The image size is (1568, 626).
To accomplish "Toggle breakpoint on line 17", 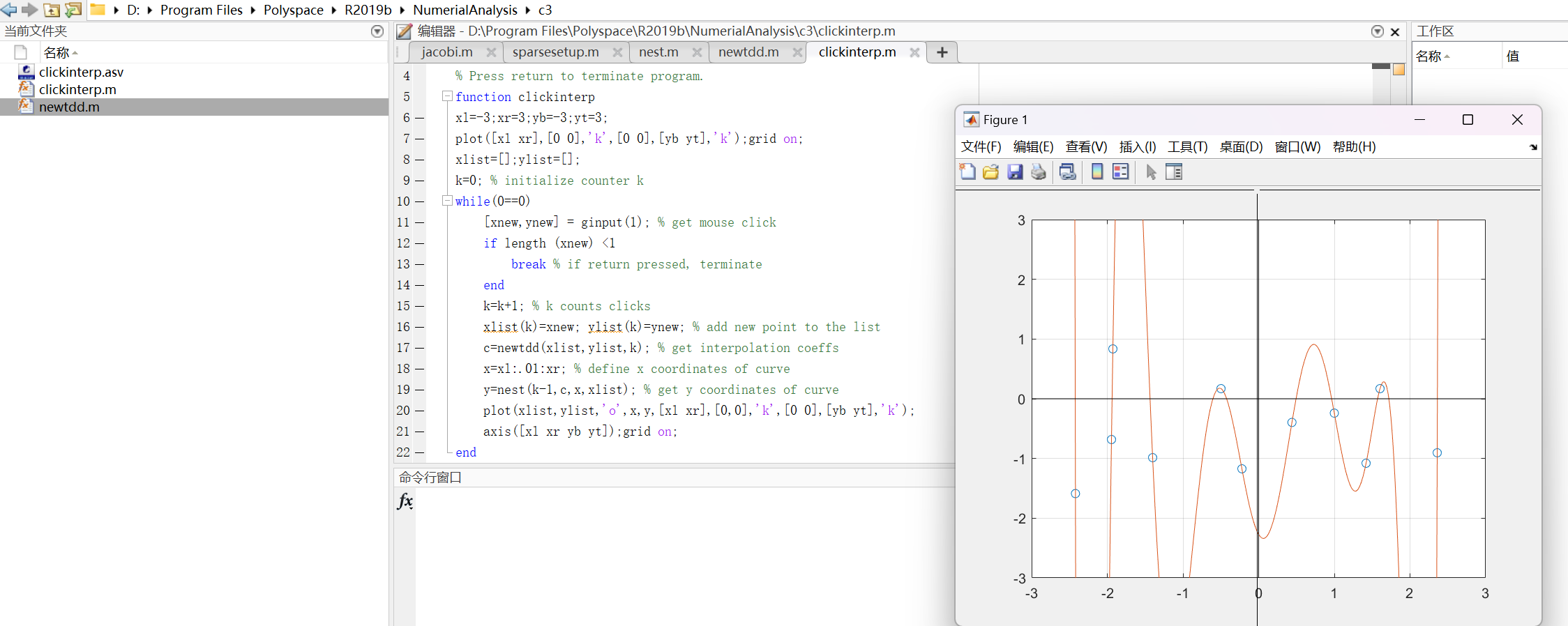I will coord(419,348).
